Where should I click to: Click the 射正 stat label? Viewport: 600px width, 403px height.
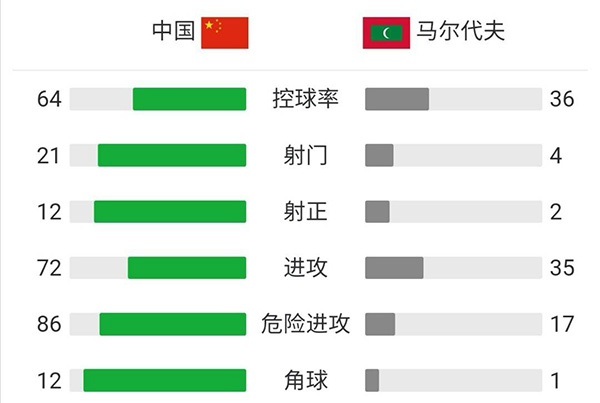click(305, 211)
